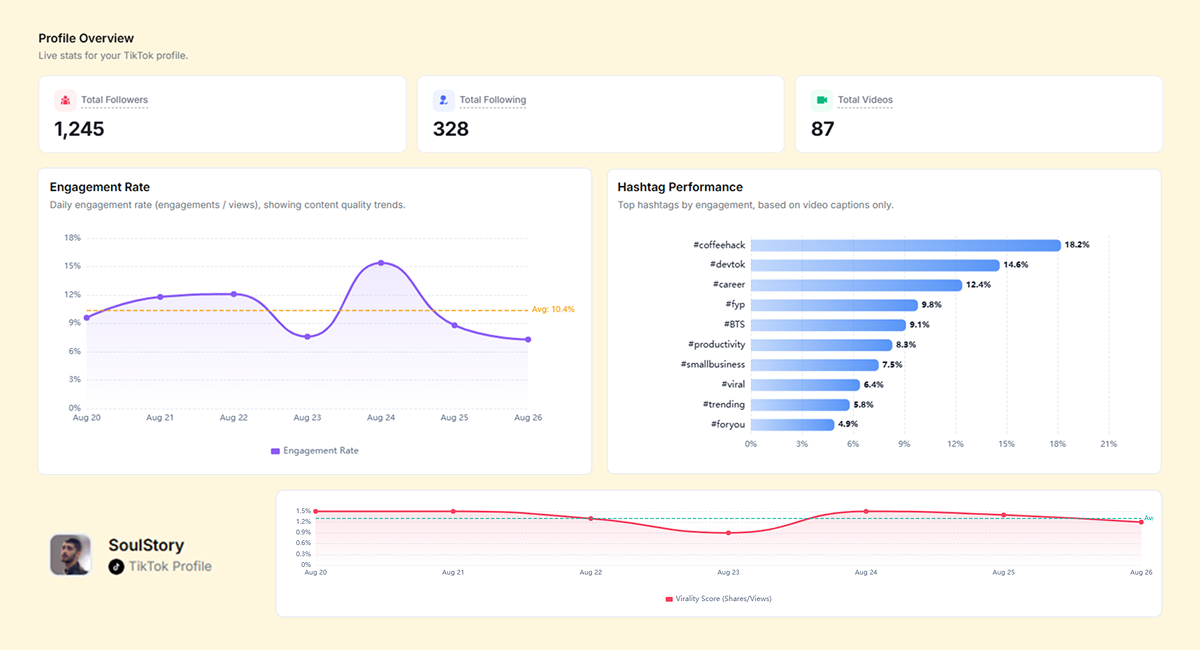Click the Total Followers label
Screen dimensions: 1200x650
click(x=114, y=100)
